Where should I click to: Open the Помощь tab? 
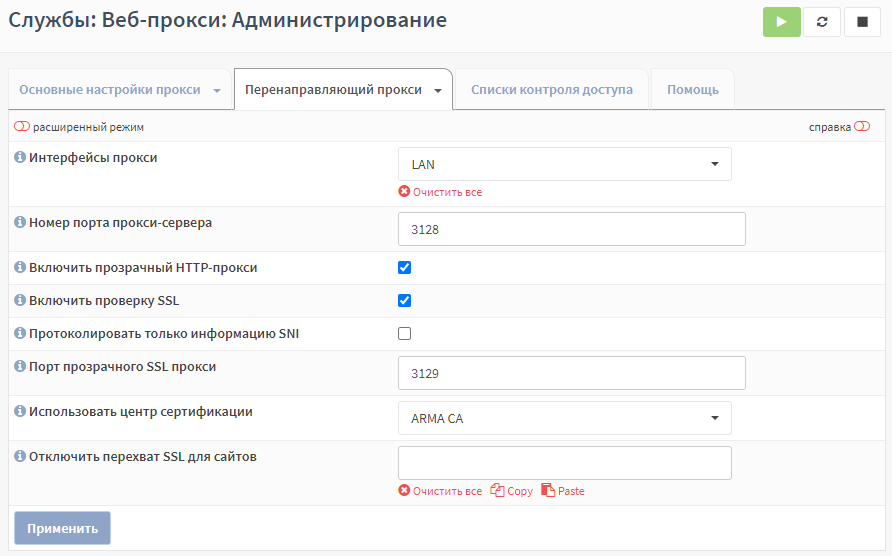pyautogui.click(x=693, y=89)
